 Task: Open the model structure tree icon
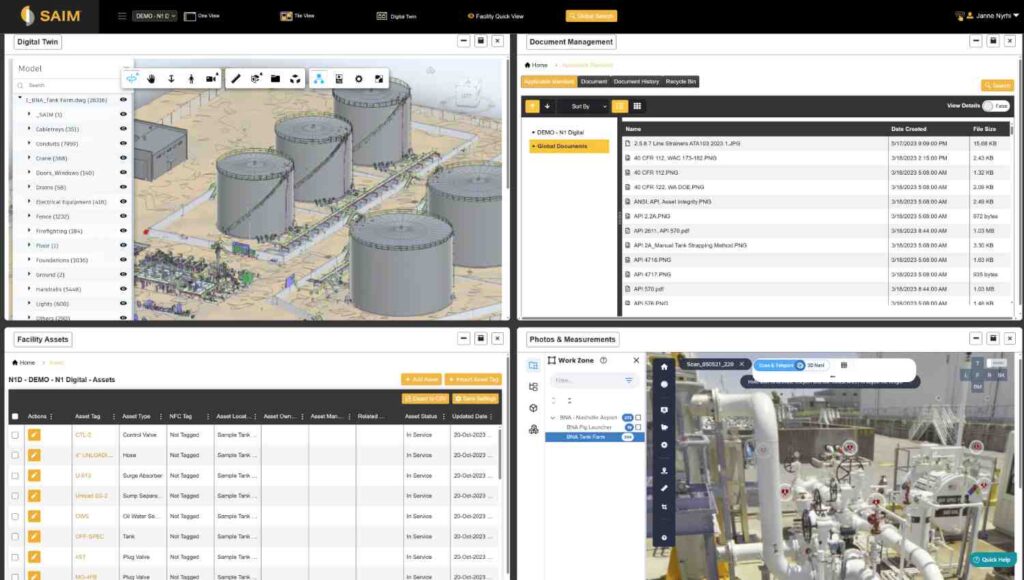tap(318, 78)
